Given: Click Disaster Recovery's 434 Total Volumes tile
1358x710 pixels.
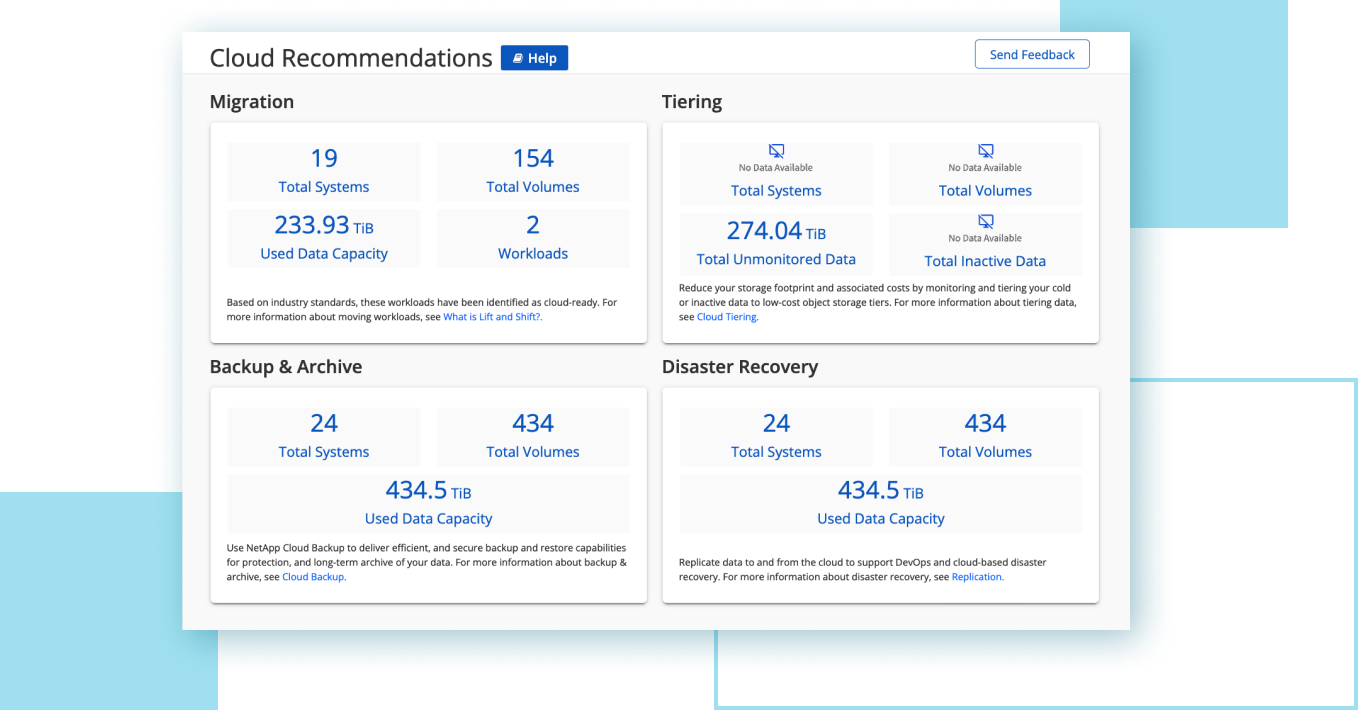Looking at the screenshot, I should coord(985,436).
